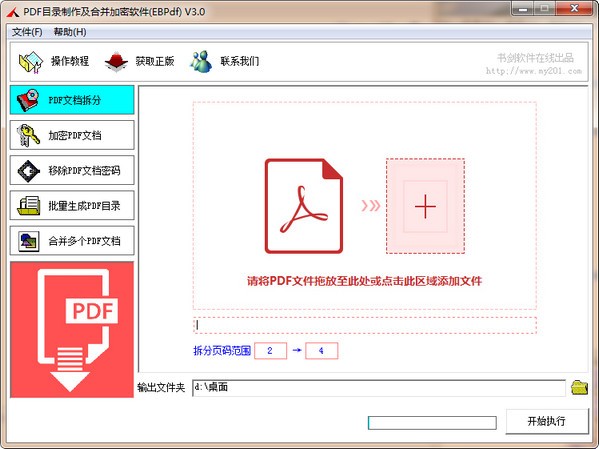Image resolution: width=599 pixels, height=449 pixels.
Task: Click the 合并多个PDF文档 picture icon
Action: pos(29,241)
